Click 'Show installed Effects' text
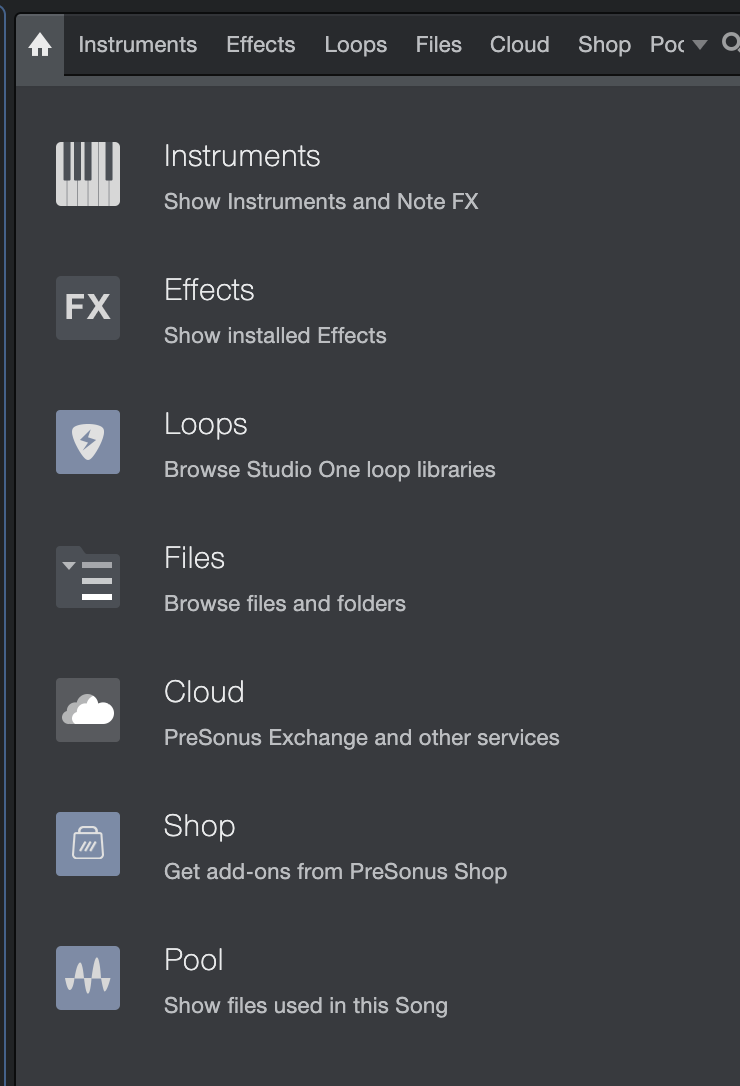The image size is (740, 1086). [275, 336]
